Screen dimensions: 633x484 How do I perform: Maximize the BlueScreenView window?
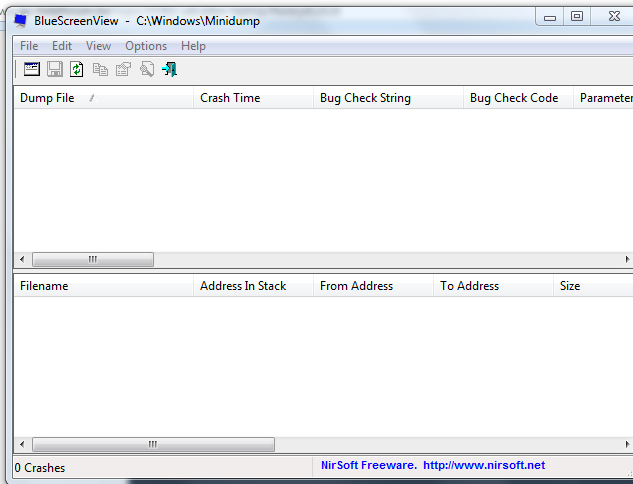(577, 17)
